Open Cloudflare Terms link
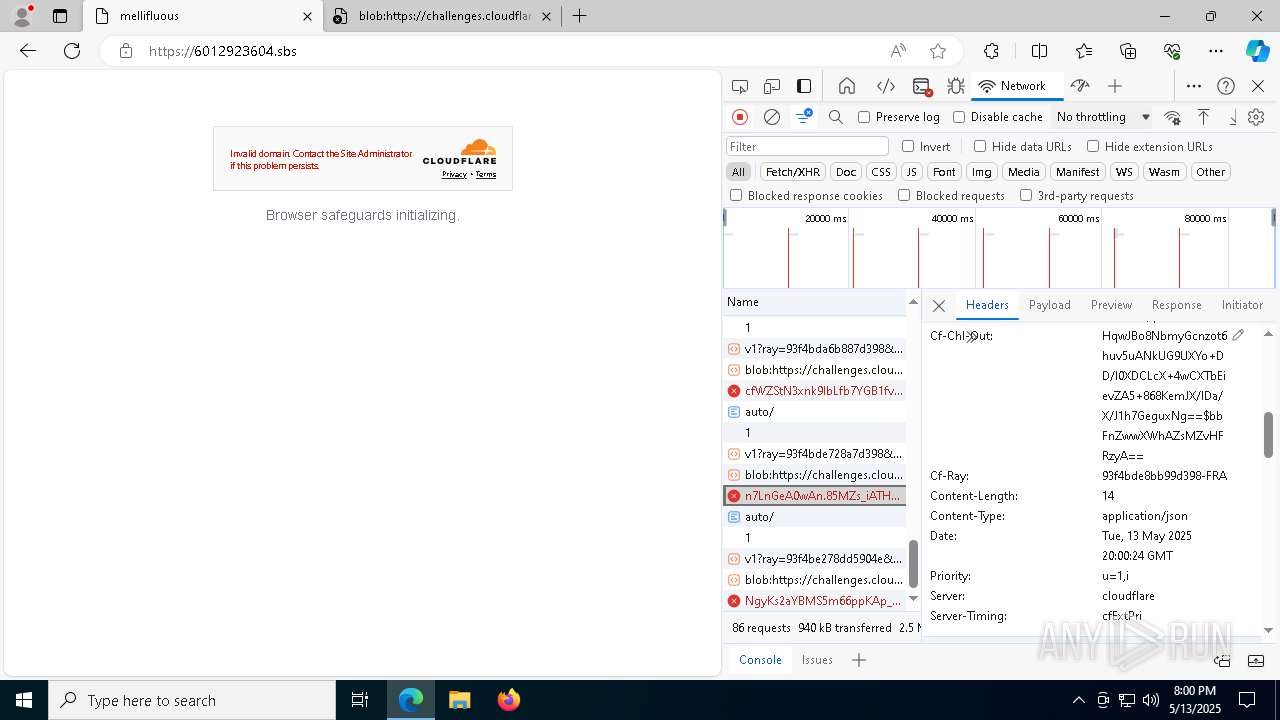Screen dimensions: 1280x720 click(486, 174)
